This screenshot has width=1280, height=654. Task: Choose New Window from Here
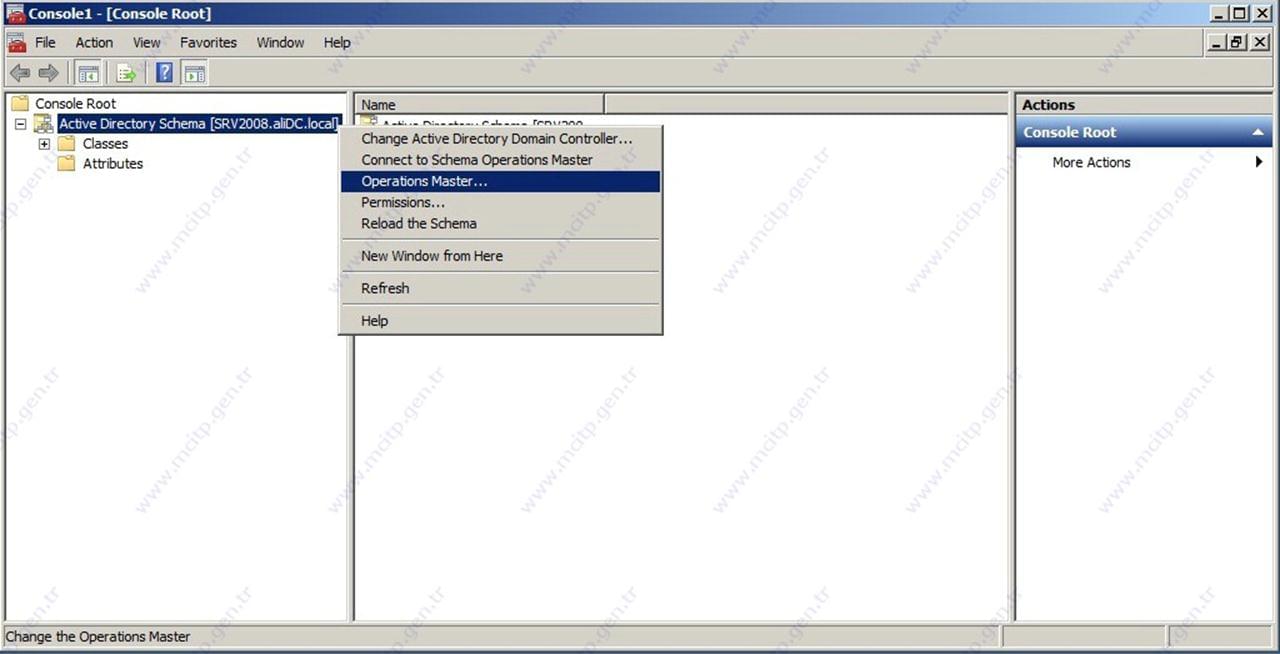[x=500, y=256]
